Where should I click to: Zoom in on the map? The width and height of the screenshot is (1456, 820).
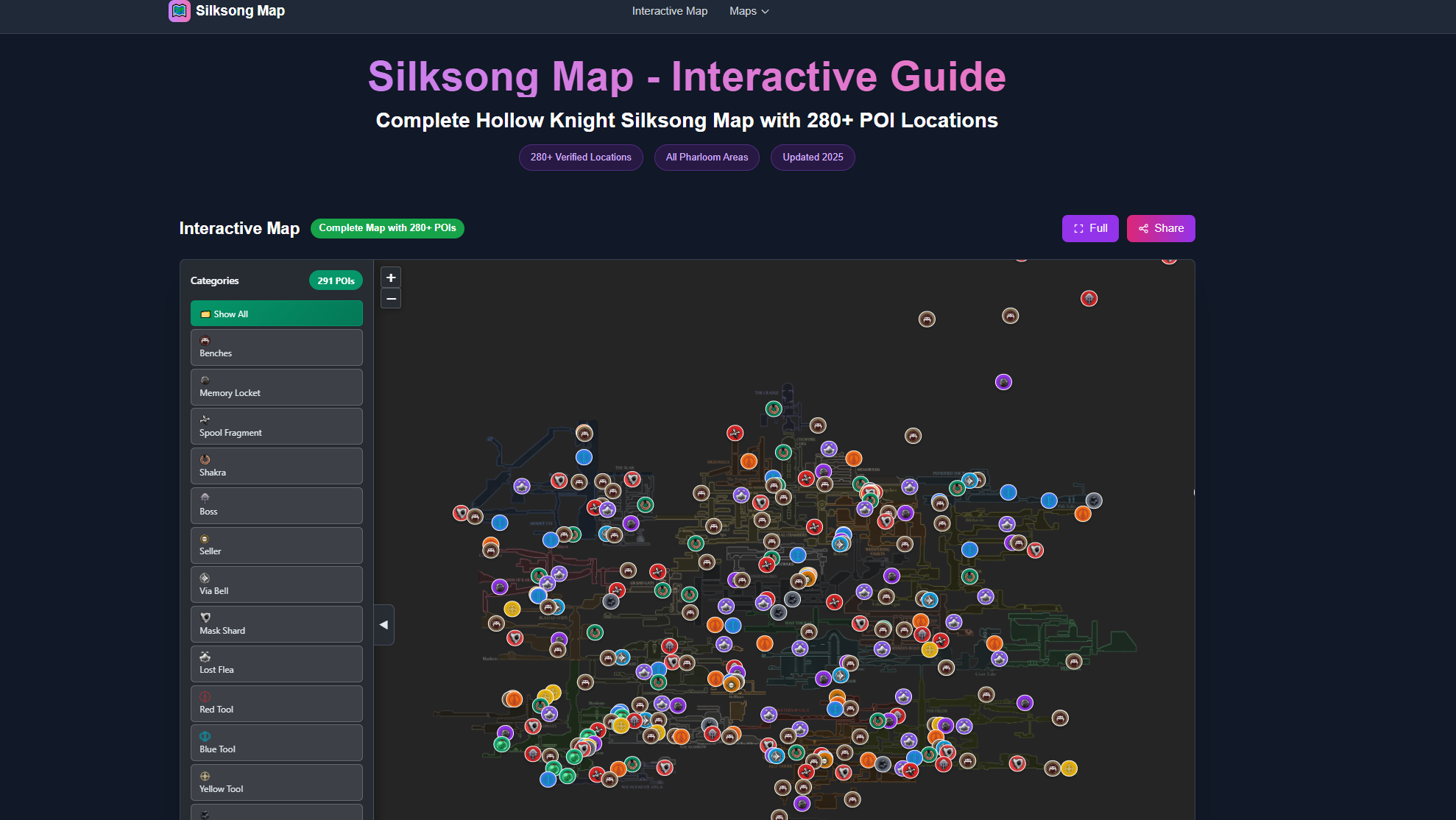coord(391,278)
